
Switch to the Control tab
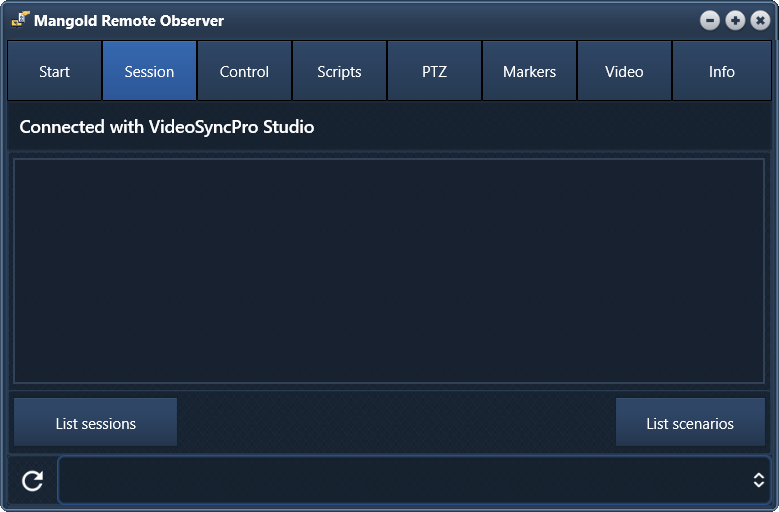tap(244, 71)
